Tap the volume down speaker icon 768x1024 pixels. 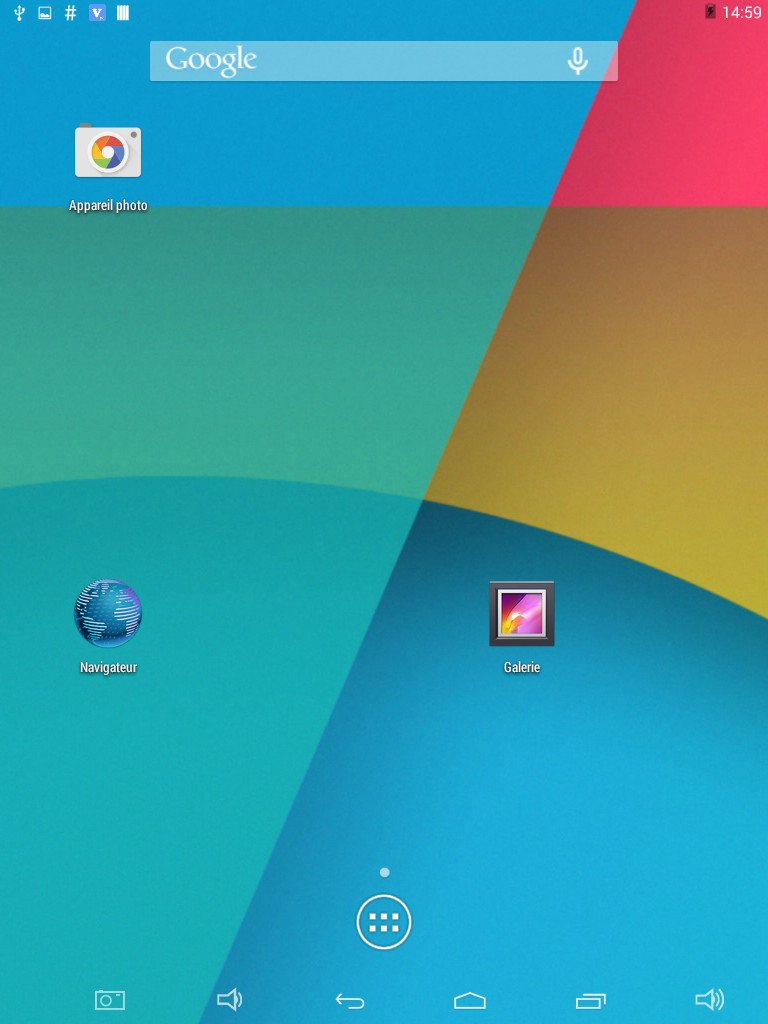(x=229, y=999)
